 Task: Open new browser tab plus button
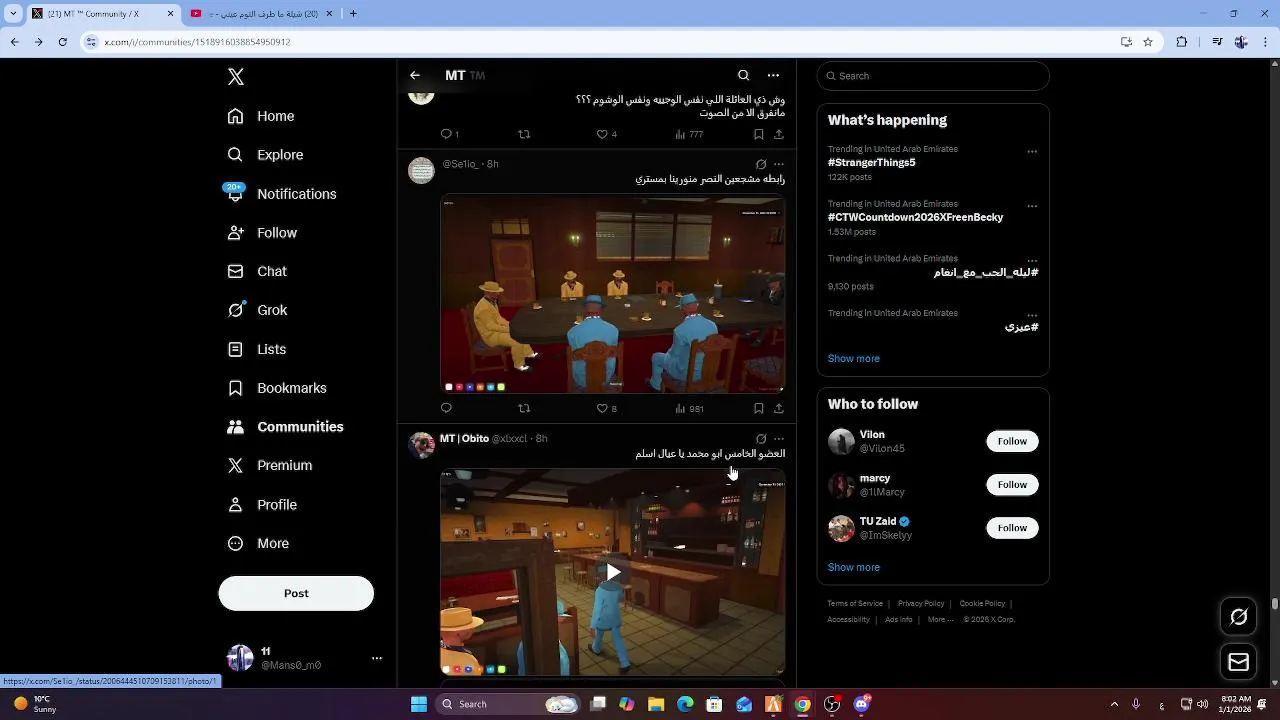click(x=353, y=13)
